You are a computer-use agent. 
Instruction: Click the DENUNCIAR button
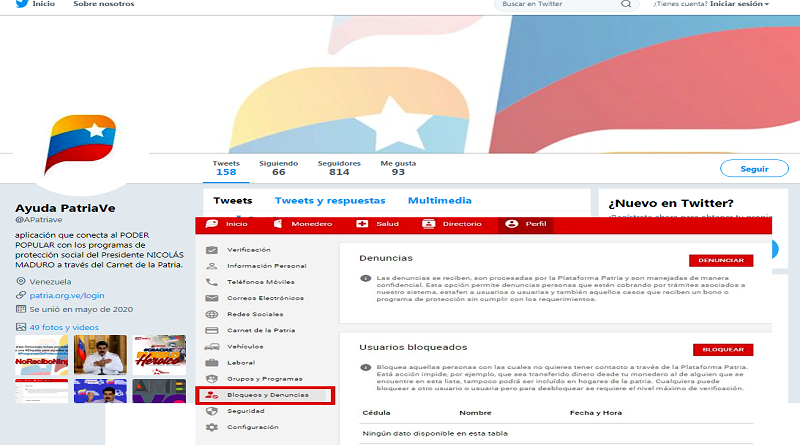pyautogui.click(x=721, y=260)
